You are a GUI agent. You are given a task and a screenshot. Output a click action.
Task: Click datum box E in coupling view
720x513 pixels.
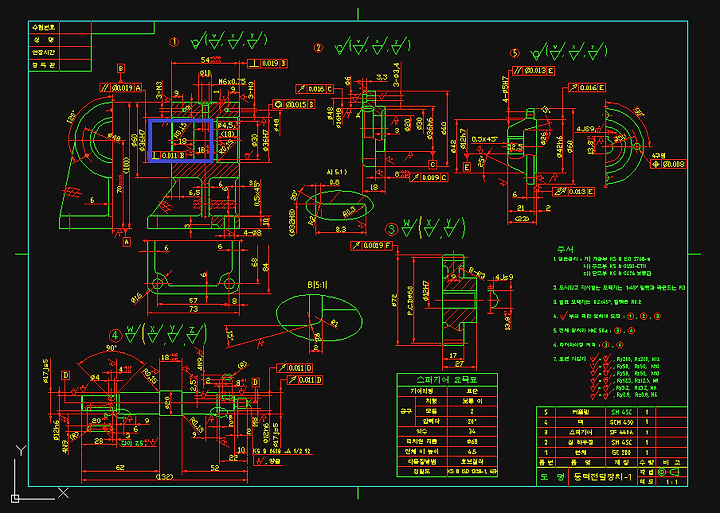[467, 167]
